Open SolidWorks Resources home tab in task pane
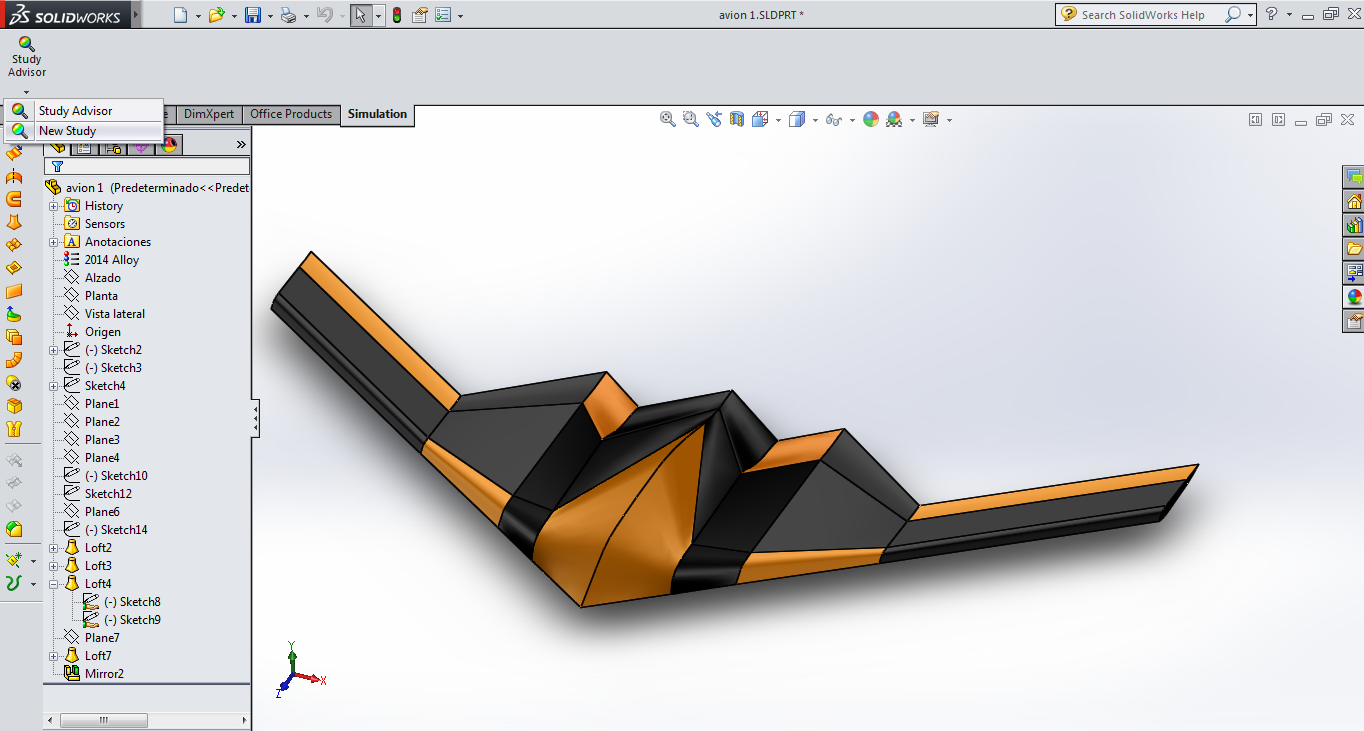Screen dimensions: 1364x731 point(1354,201)
